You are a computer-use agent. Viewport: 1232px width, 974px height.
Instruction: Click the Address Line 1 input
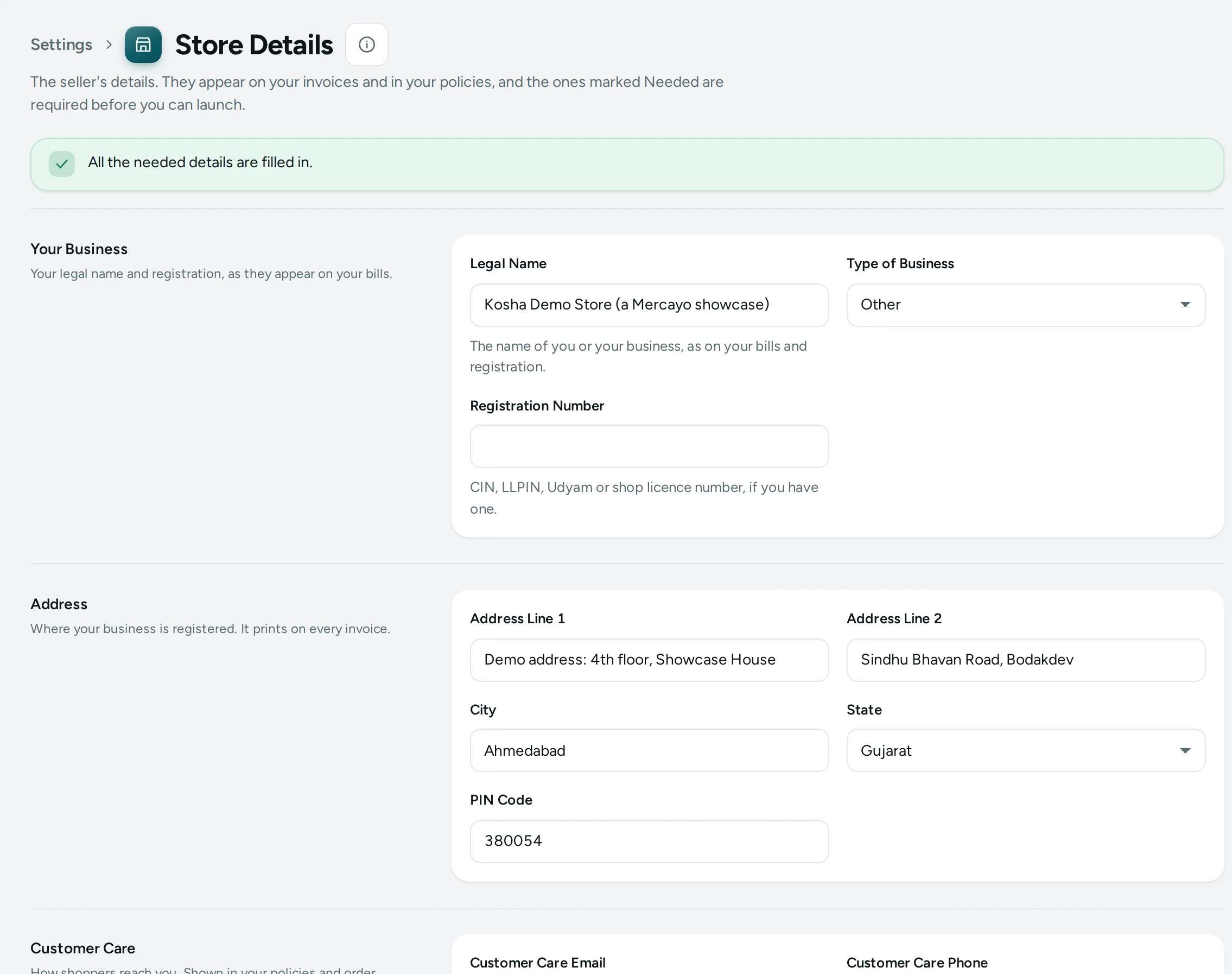[x=649, y=660]
